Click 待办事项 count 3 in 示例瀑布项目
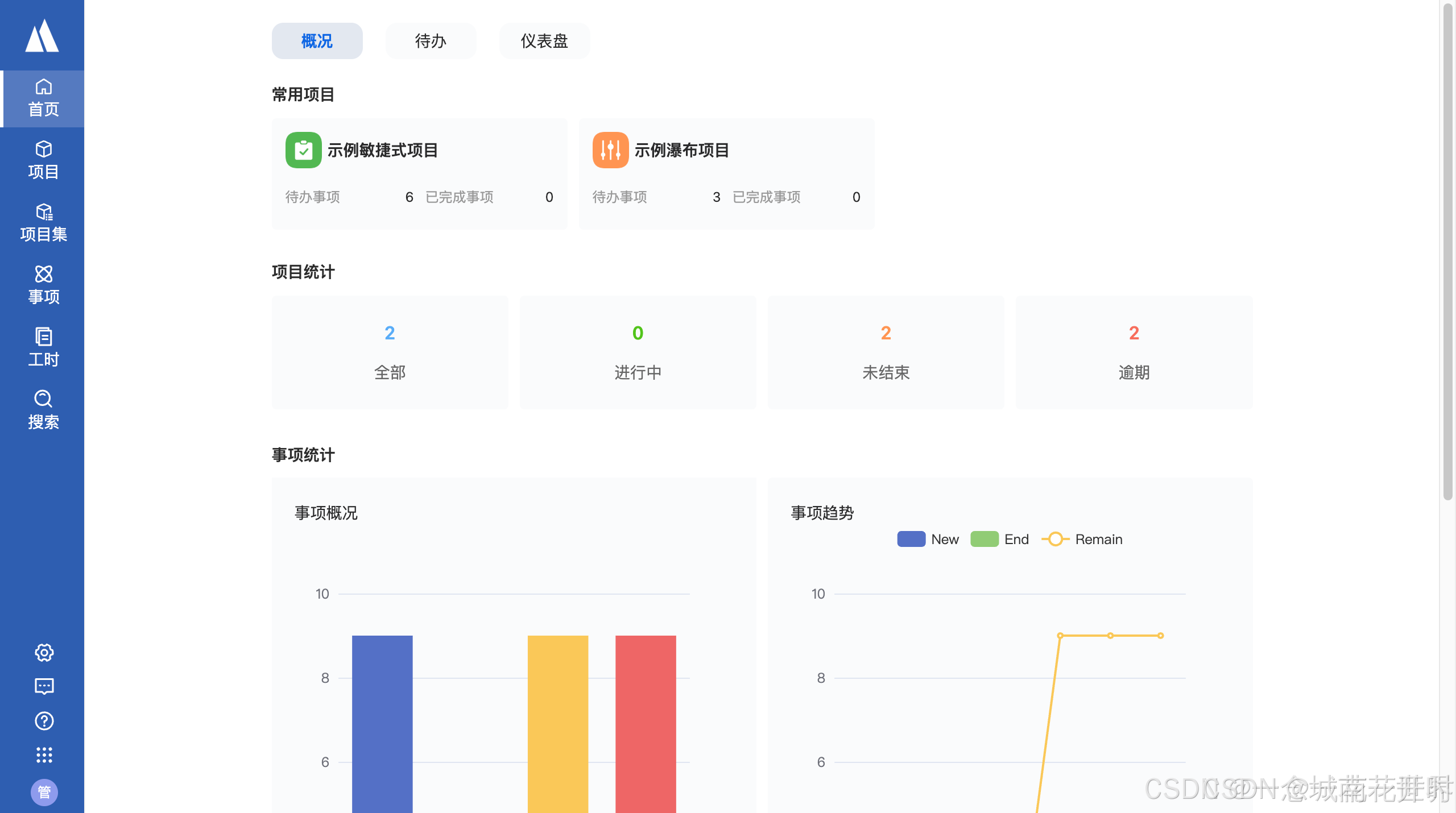Image resolution: width=1456 pixels, height=813 pixels. click(x=716, y=197)
